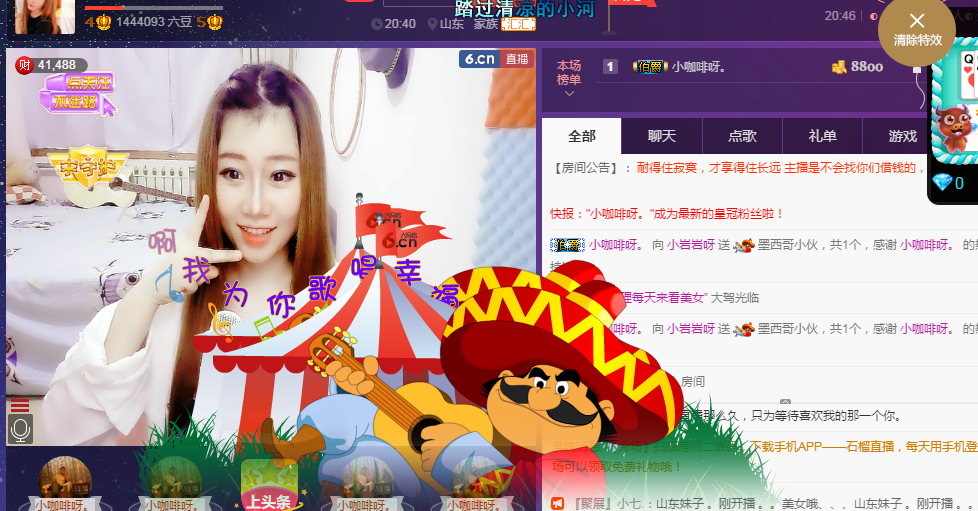Click the 41,488 wealth value
Viewport: 978px width, 511px height.
[x=57, y=65]
